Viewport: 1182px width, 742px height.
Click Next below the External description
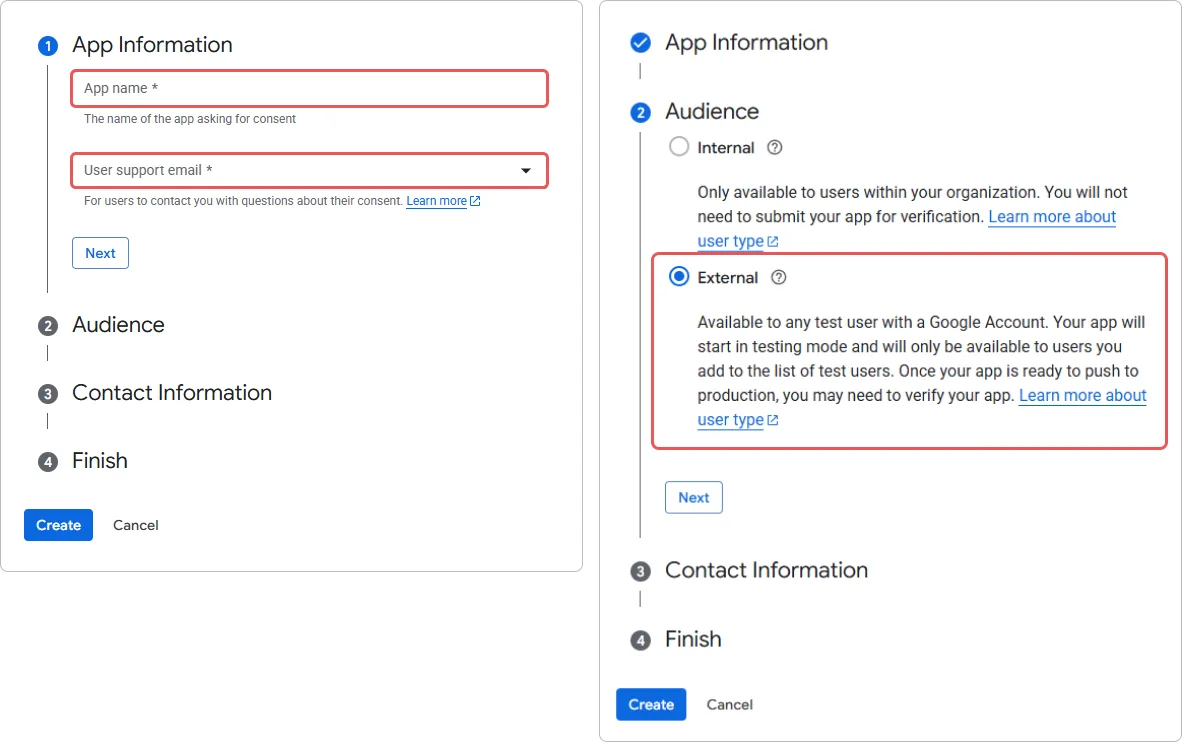pos(693,497)
